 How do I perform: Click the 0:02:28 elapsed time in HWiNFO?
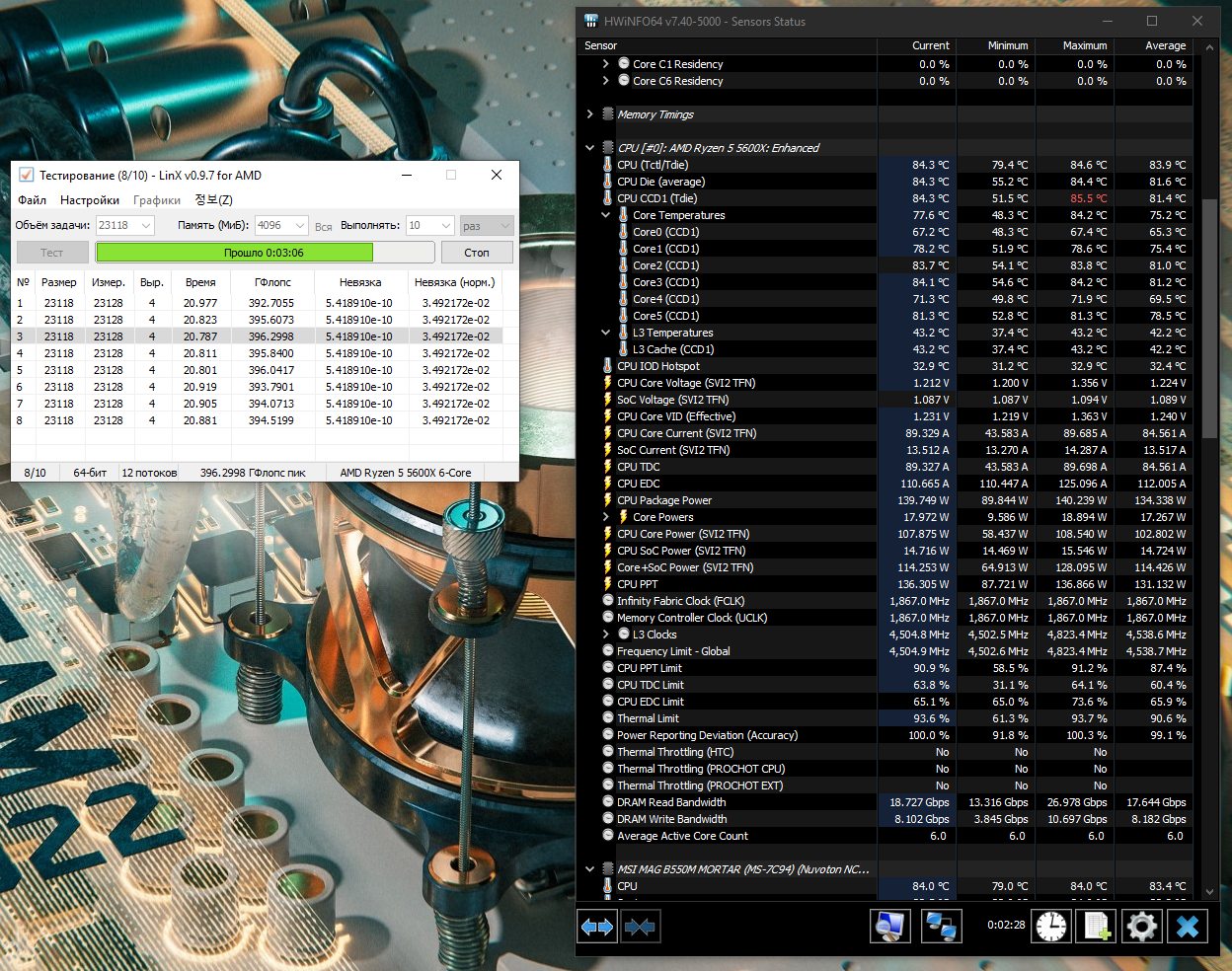coord(1006,926)
